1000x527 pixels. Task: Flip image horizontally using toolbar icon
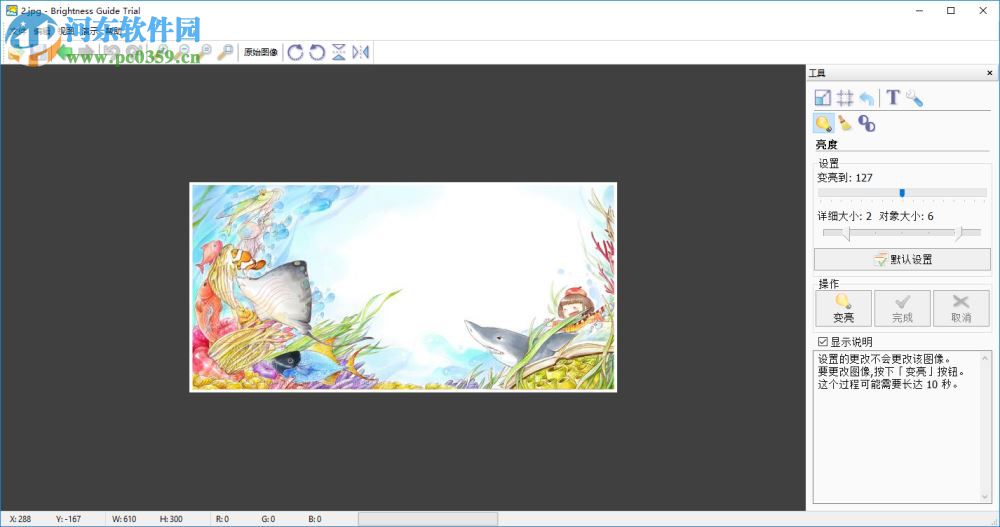coord(360,52)
